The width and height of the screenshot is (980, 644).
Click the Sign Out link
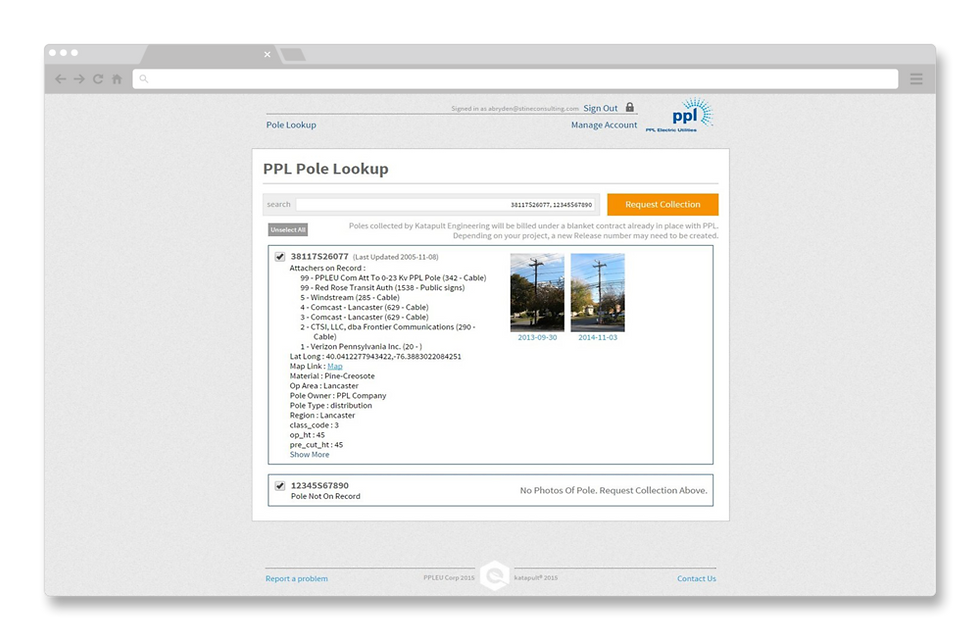(600, 108)
